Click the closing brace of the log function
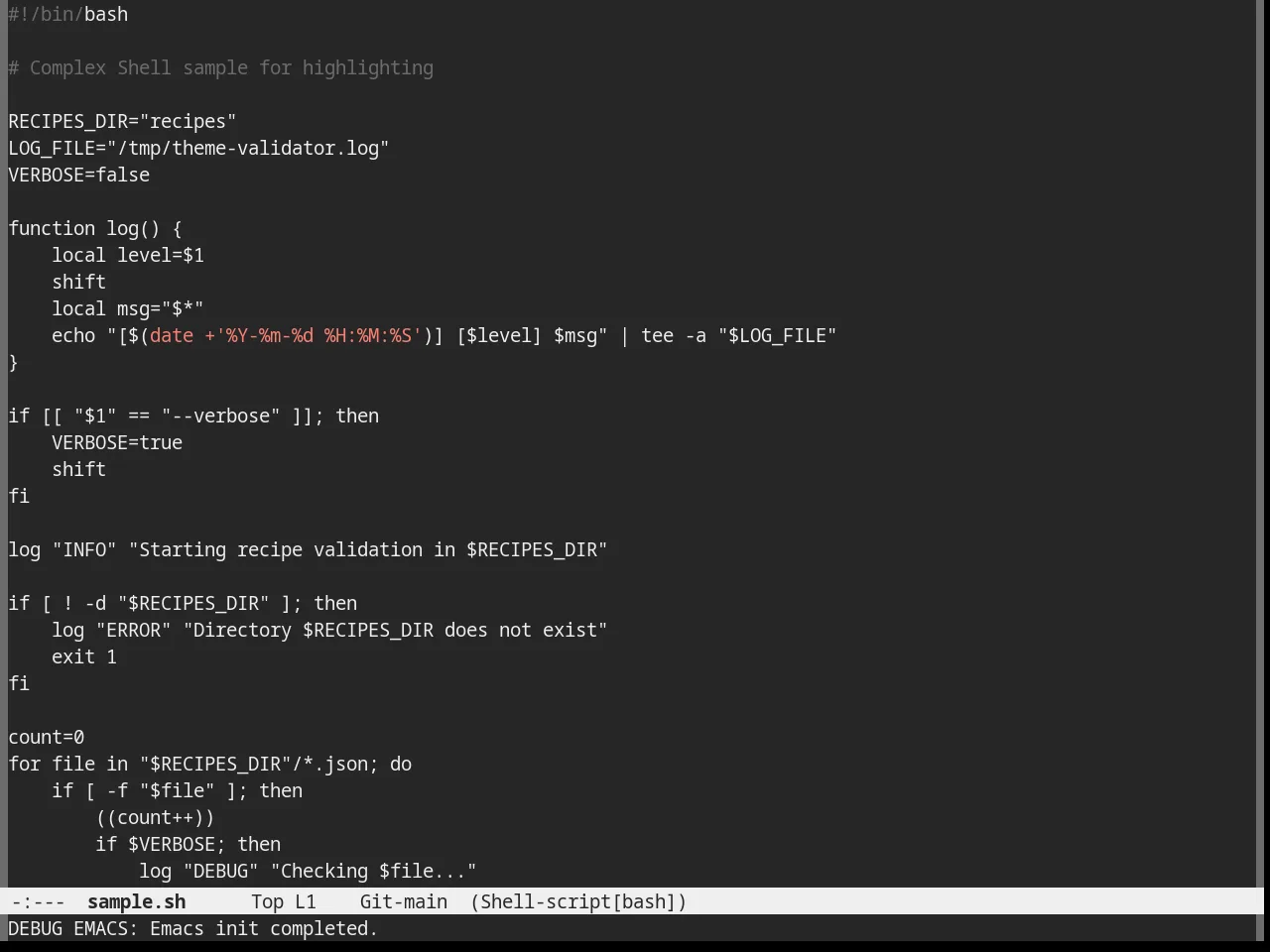The height and width of the screenshot is (952, 1270). click(x=13, y=362)
